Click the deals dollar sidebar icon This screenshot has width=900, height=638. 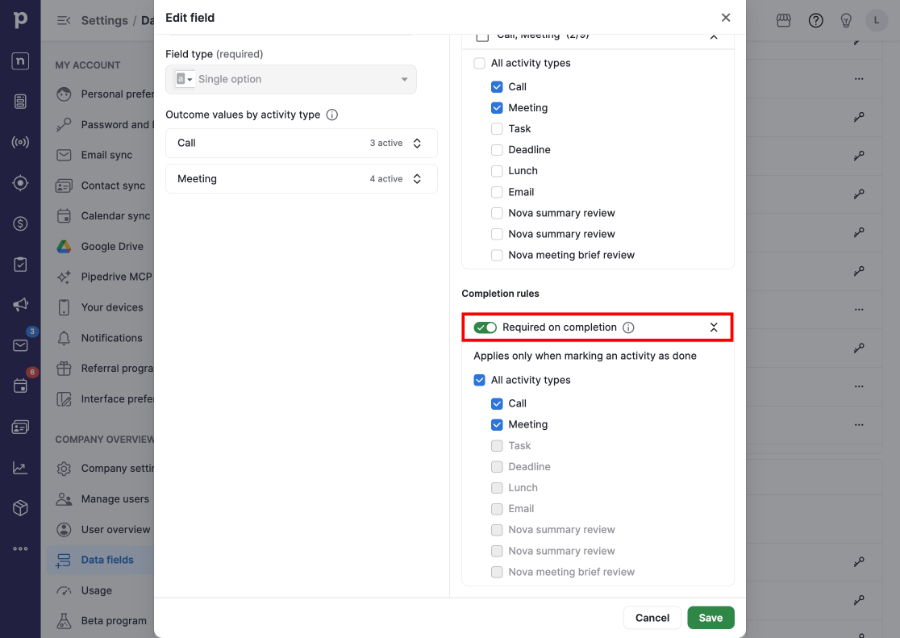point(20,223)
